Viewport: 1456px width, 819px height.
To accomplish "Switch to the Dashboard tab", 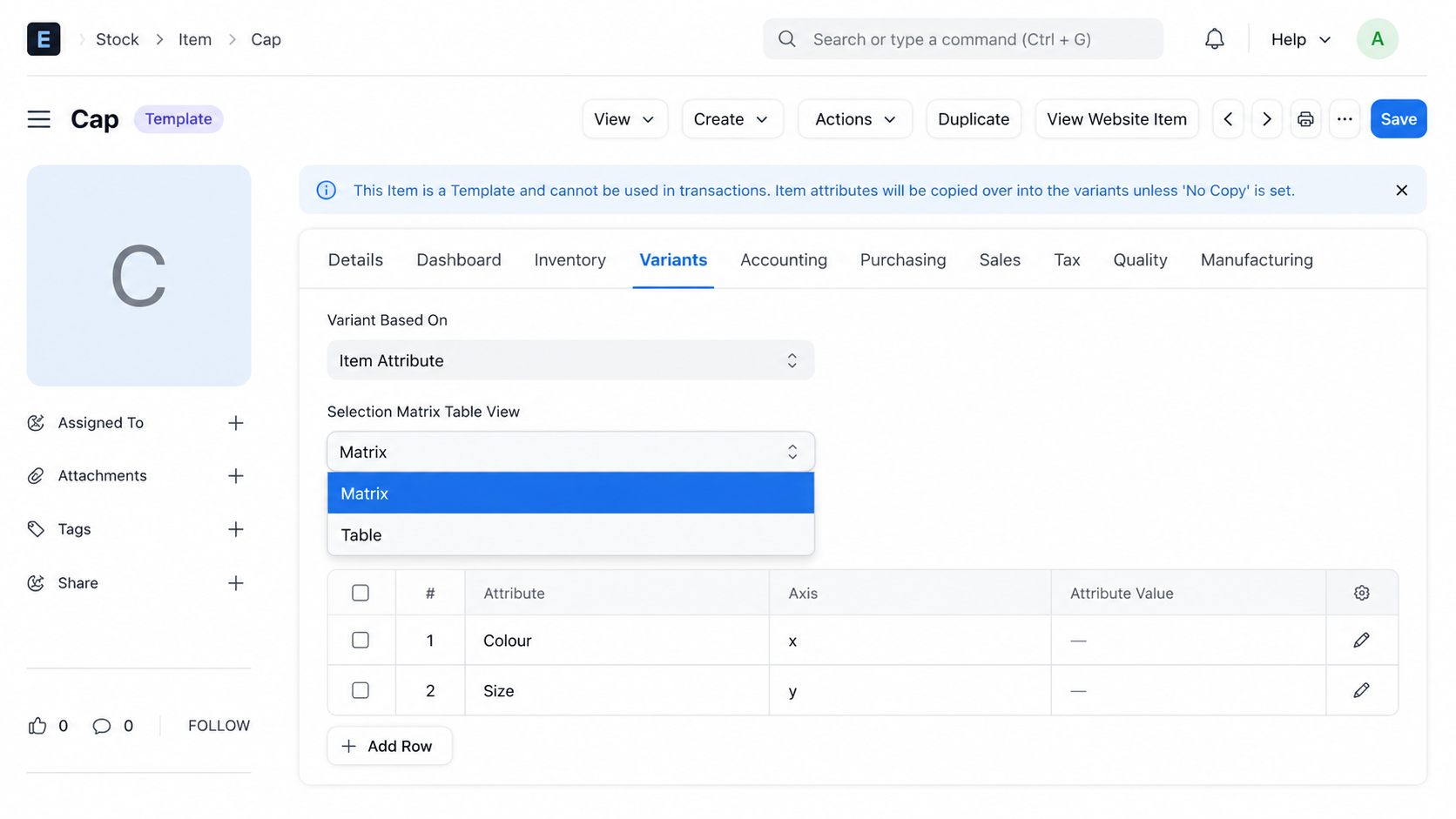I will 459,260.
